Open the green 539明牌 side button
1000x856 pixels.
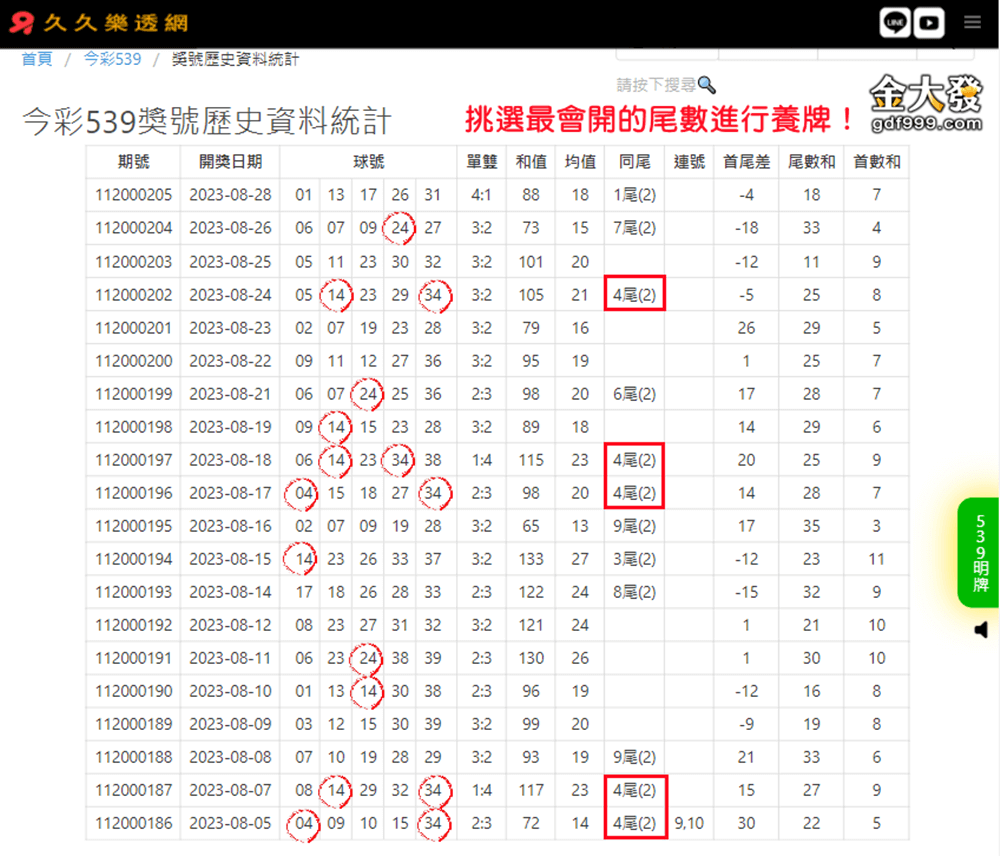pos(980,552)
